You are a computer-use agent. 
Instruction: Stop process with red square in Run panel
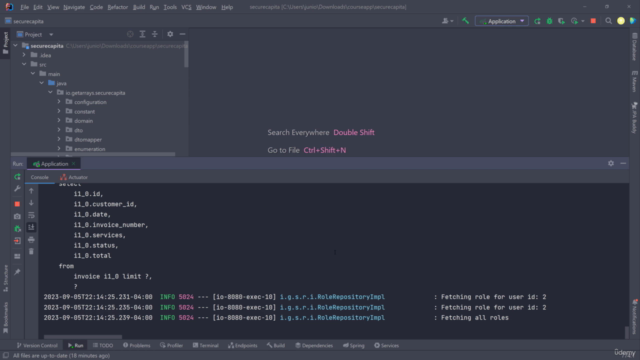17,204
